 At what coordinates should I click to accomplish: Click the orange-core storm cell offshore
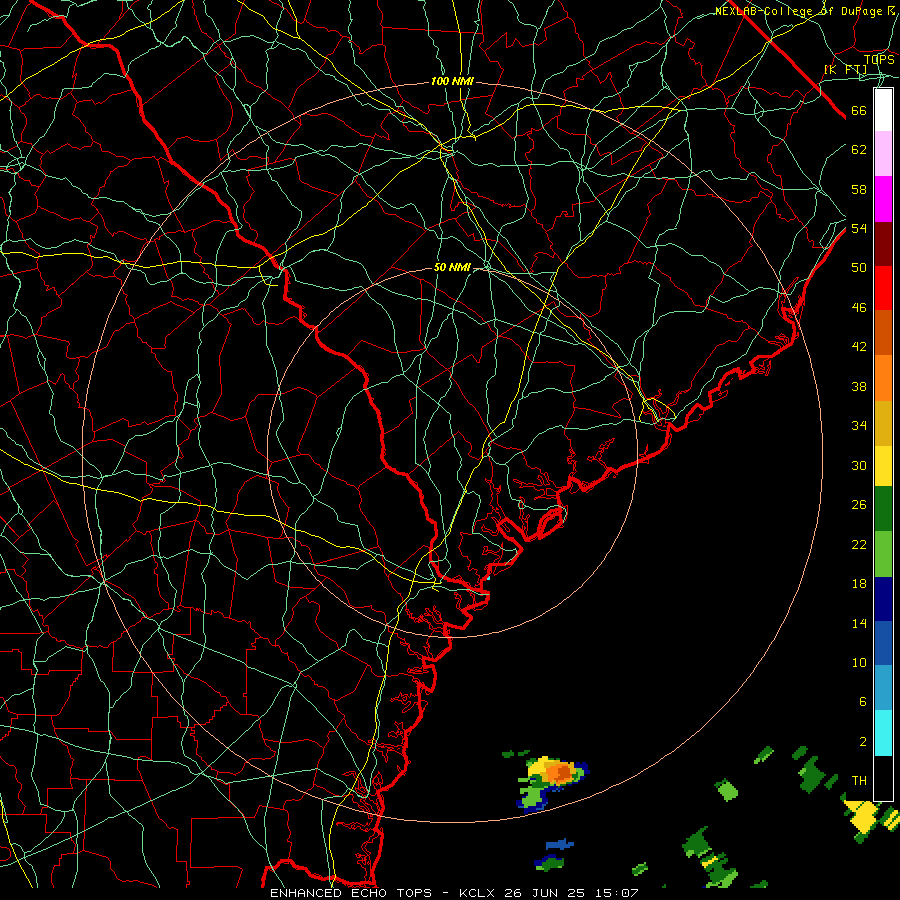coord(558,773)
